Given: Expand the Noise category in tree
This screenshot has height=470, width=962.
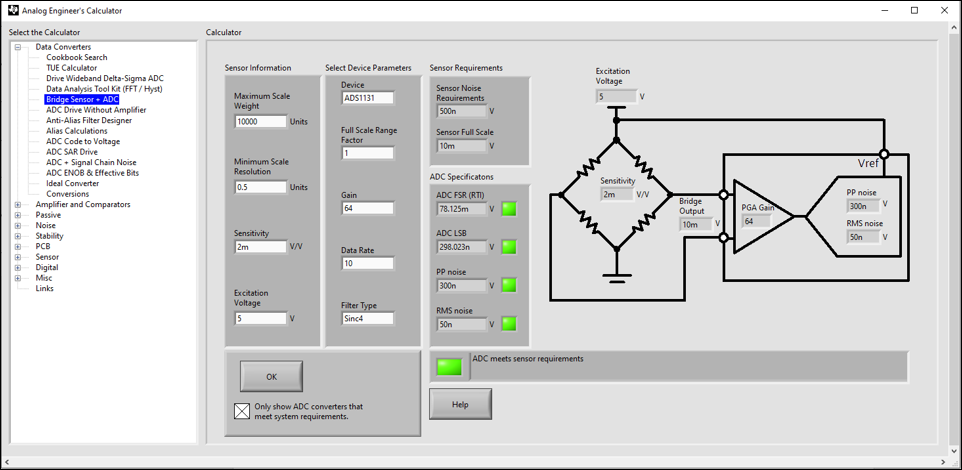Looking at the screenshot, I should (18, 226).
